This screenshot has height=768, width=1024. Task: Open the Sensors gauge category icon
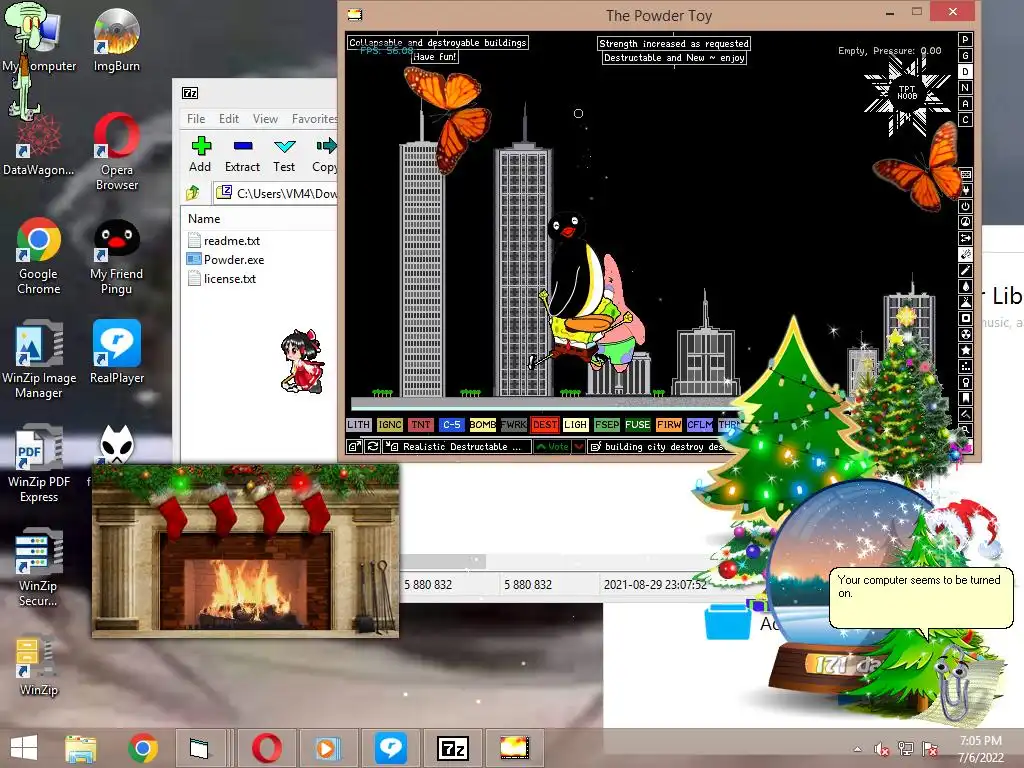(966, 222)
